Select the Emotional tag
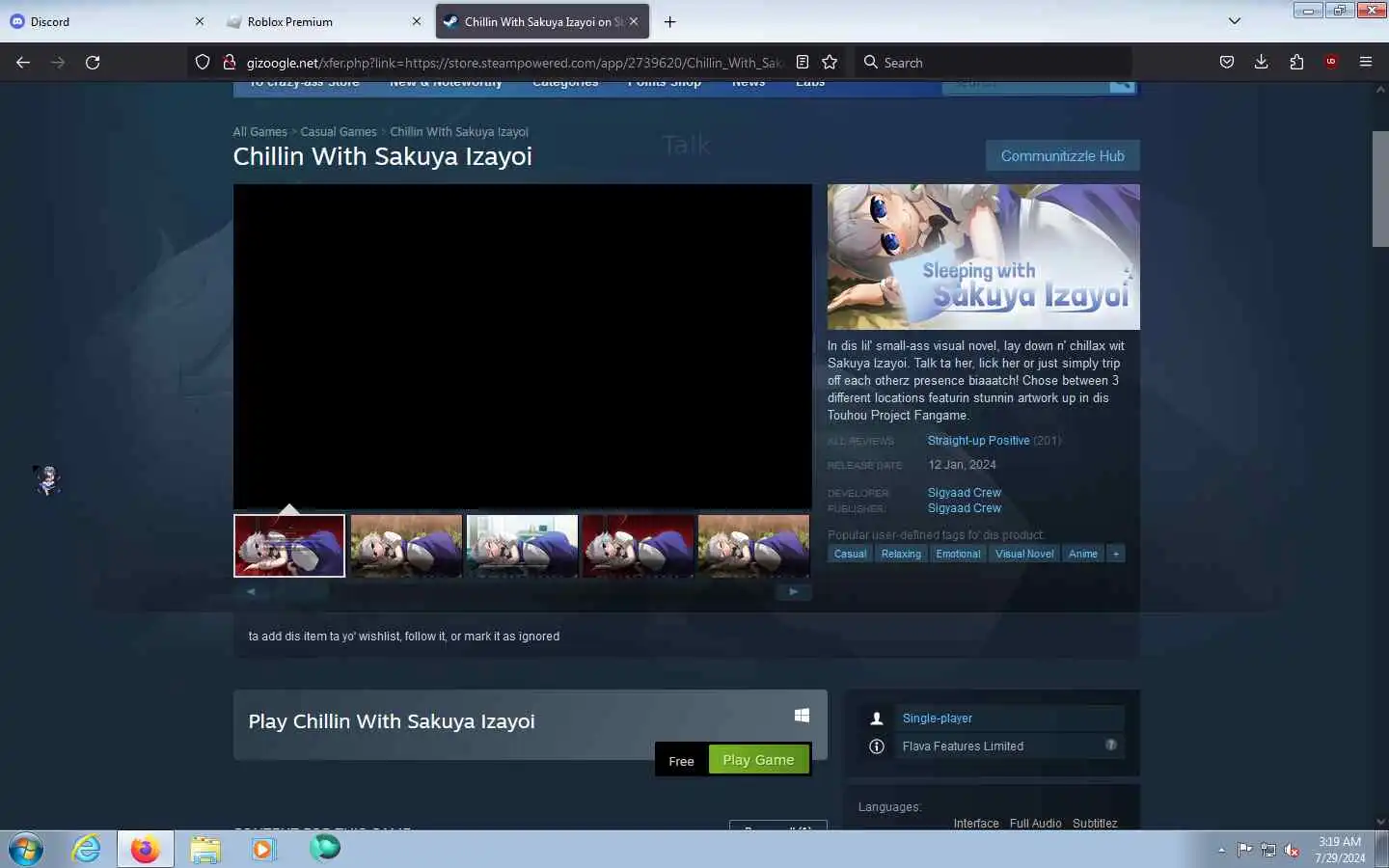Viewport: 1389px width, 868px height. (x=958, y=554)
